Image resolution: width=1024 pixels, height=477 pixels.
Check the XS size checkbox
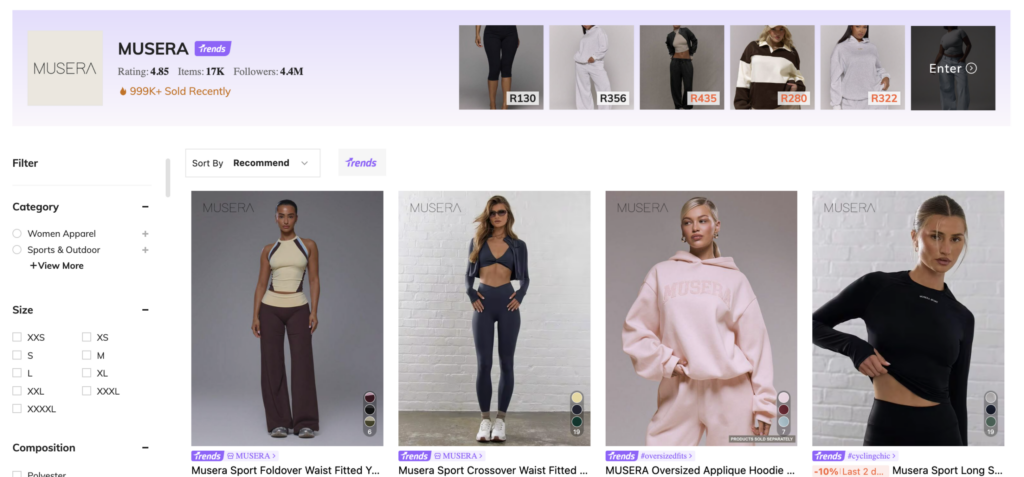pyautogui.click(x=86, y=337)
